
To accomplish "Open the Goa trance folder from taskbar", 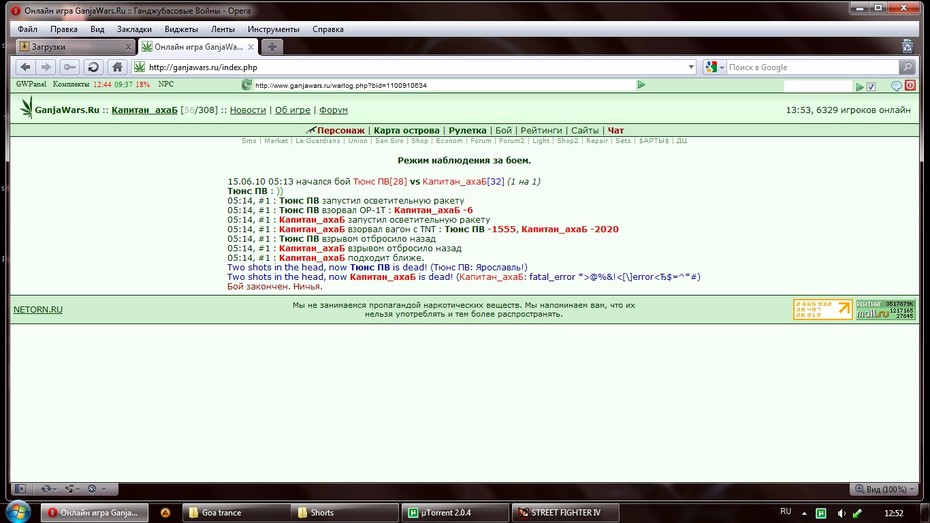I will 237,513.
